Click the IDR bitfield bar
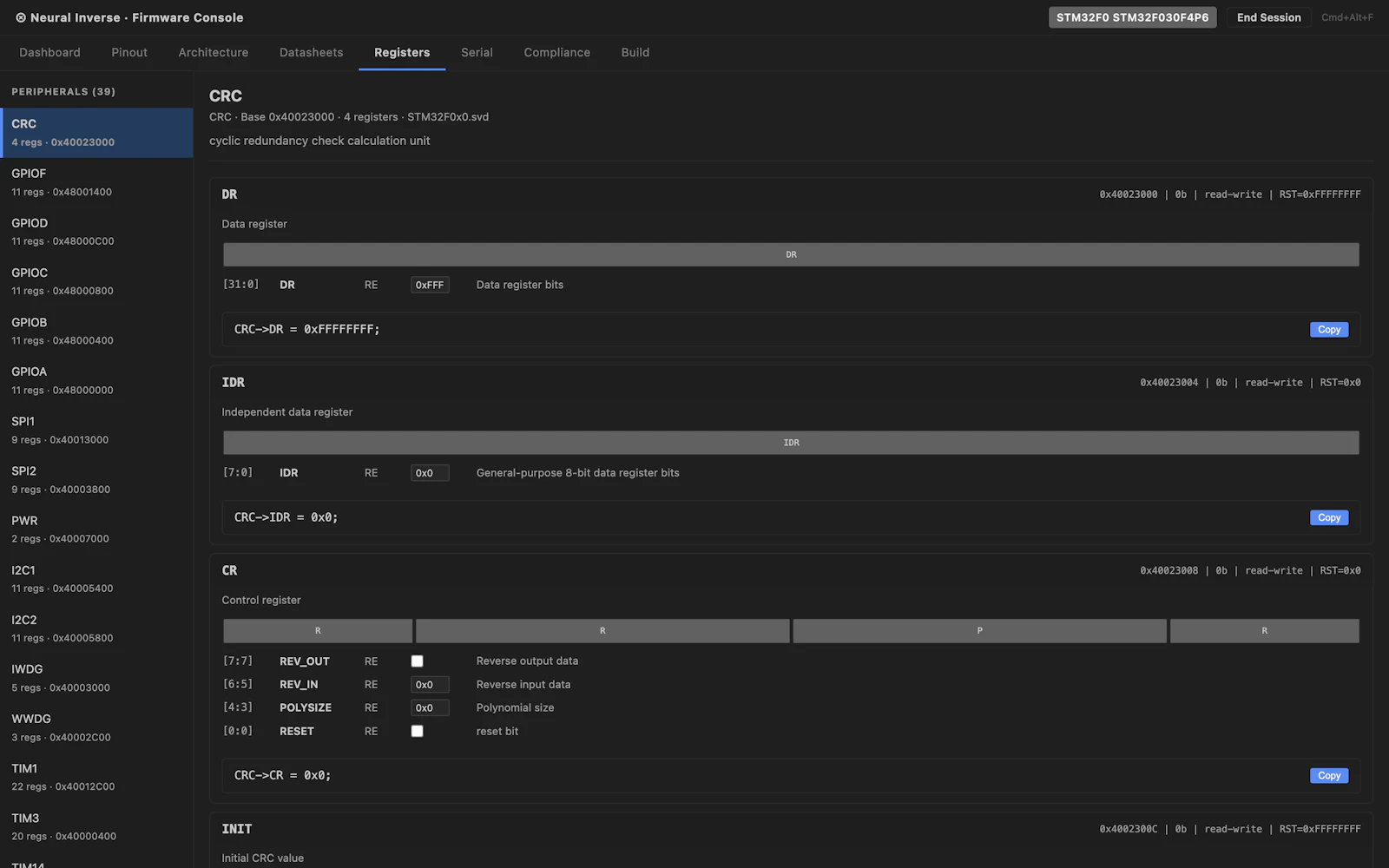 [x=791, y=443]
